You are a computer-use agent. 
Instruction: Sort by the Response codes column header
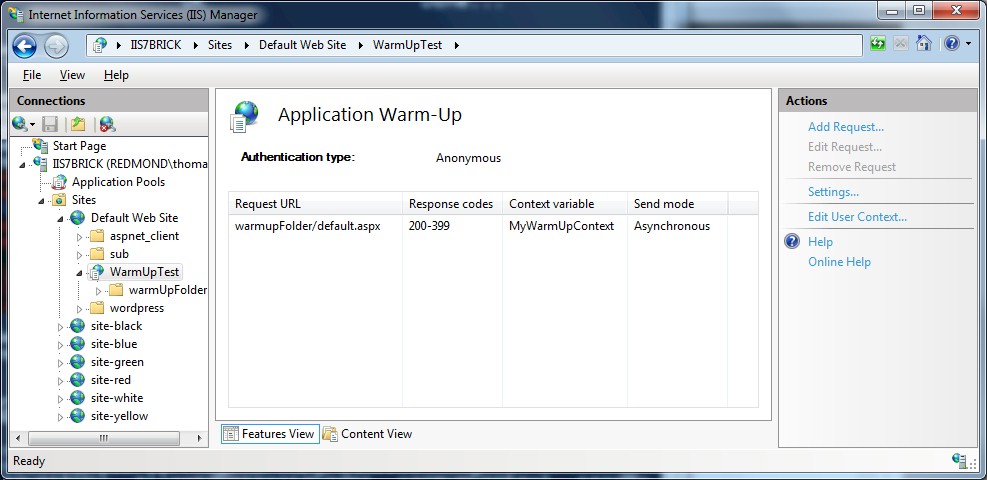pos(453,204)
